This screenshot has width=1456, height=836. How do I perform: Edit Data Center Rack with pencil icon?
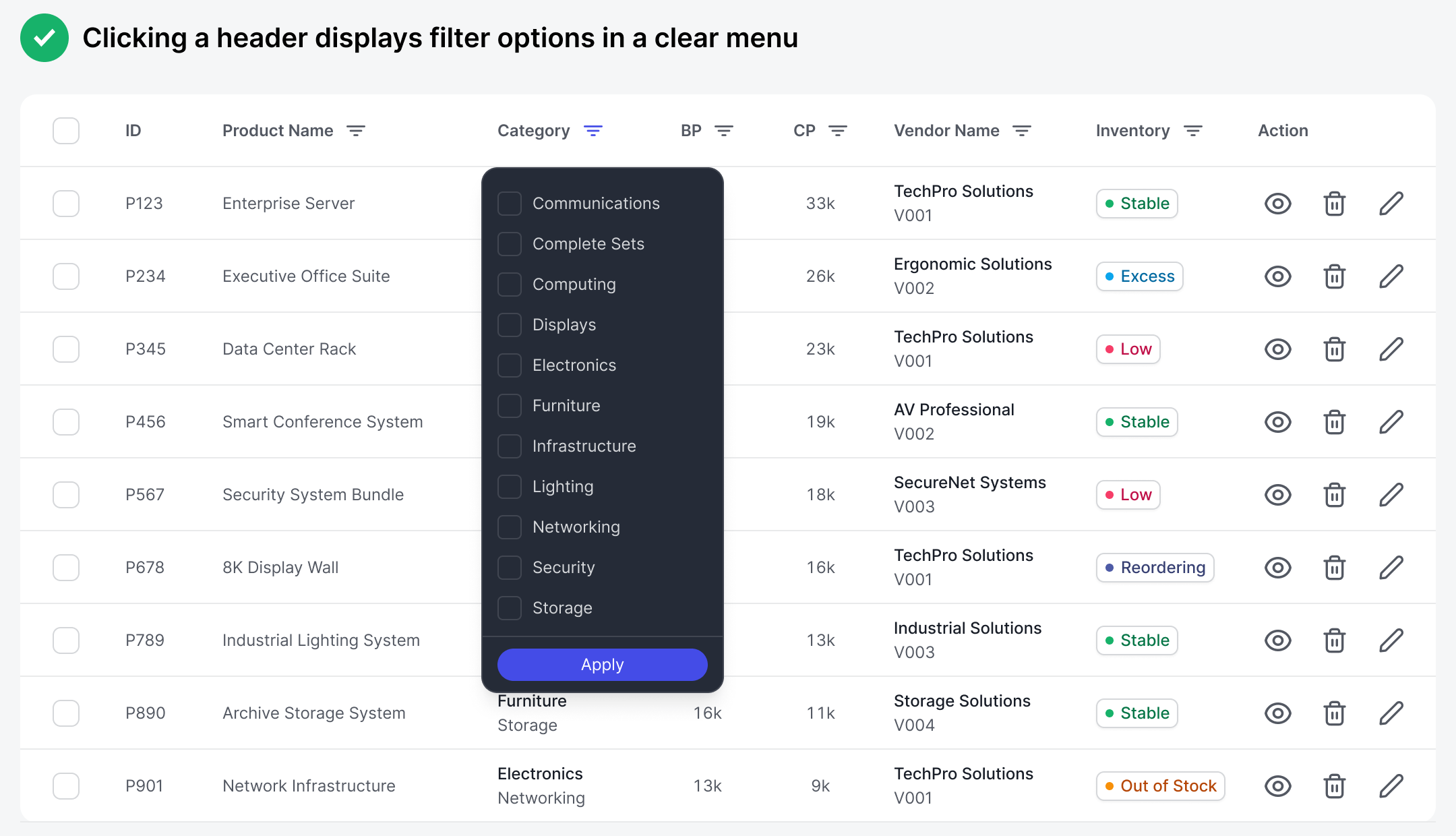(x=1391, y=349)
